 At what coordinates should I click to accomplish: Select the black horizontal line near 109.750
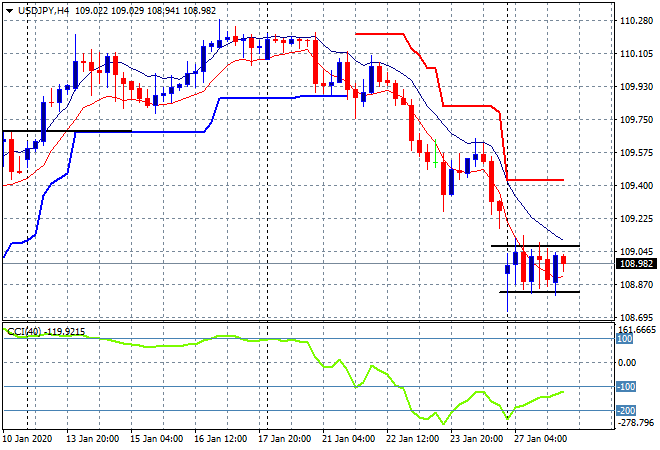coord(67,131)
